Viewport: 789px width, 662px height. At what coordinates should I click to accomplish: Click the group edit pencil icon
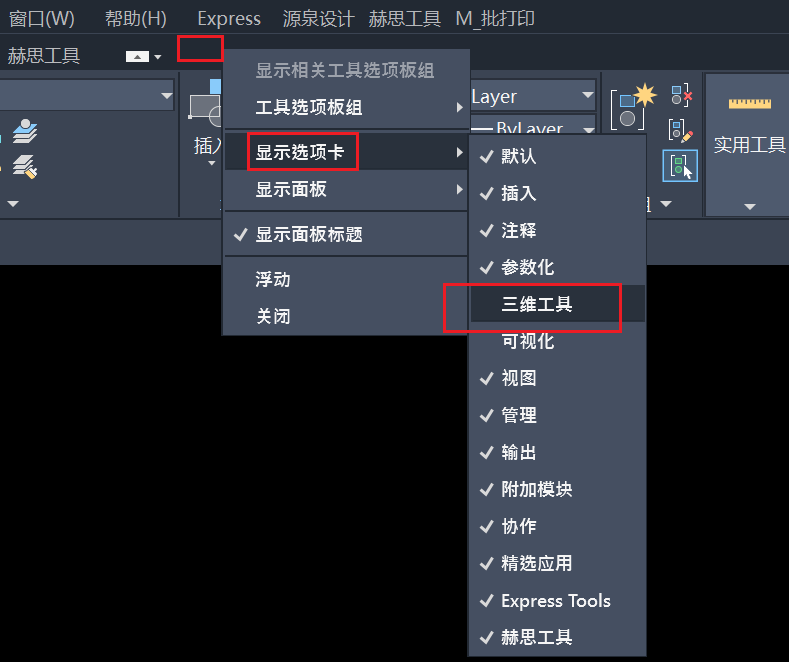pyautogui.click(x=680, y=130)
